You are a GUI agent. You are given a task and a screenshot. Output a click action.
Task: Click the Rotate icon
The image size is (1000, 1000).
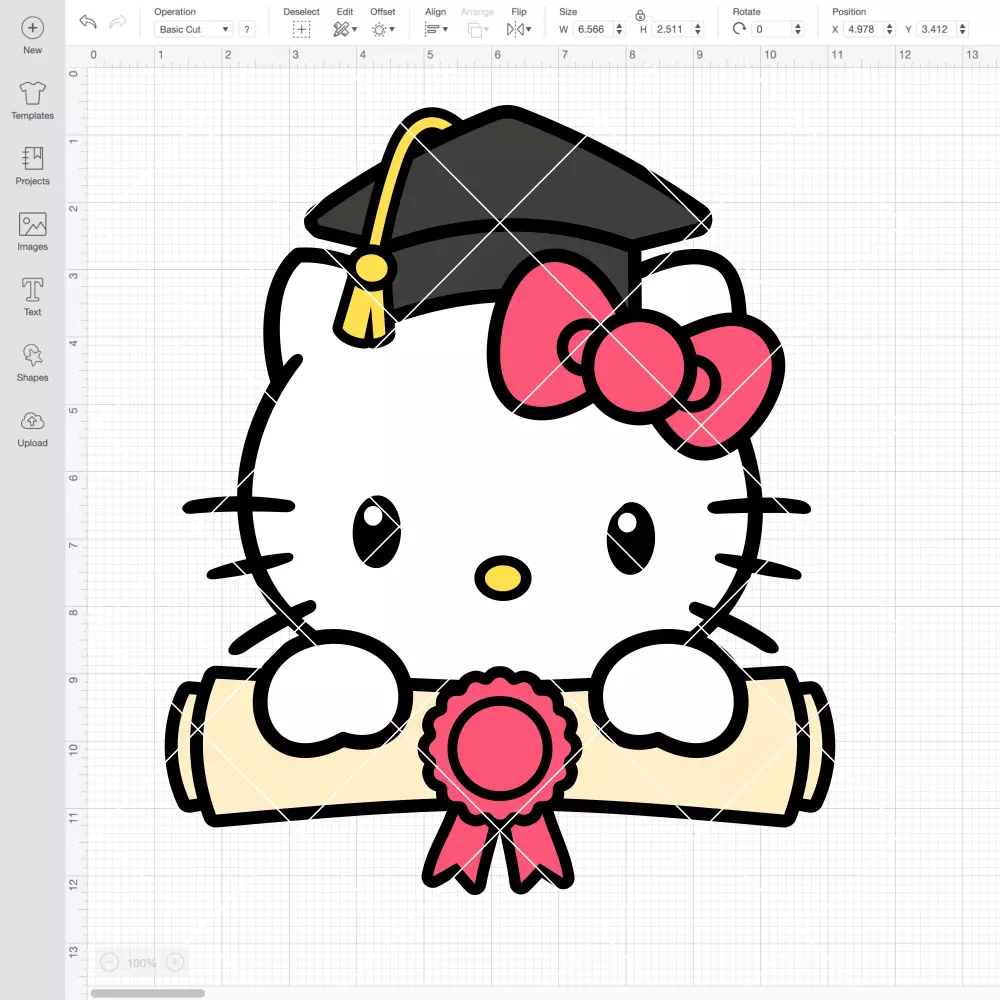coord(739,29)
